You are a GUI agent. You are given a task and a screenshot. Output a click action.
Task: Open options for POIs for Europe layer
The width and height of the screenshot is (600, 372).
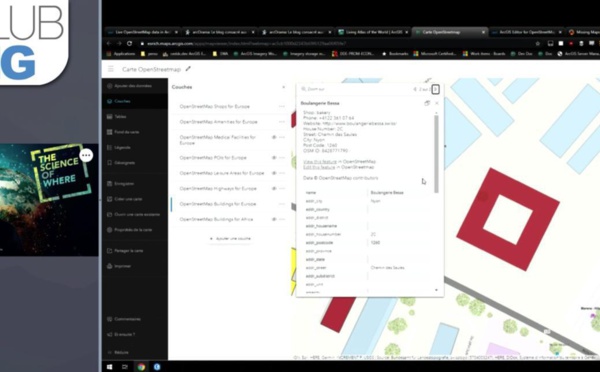point(282,158)
